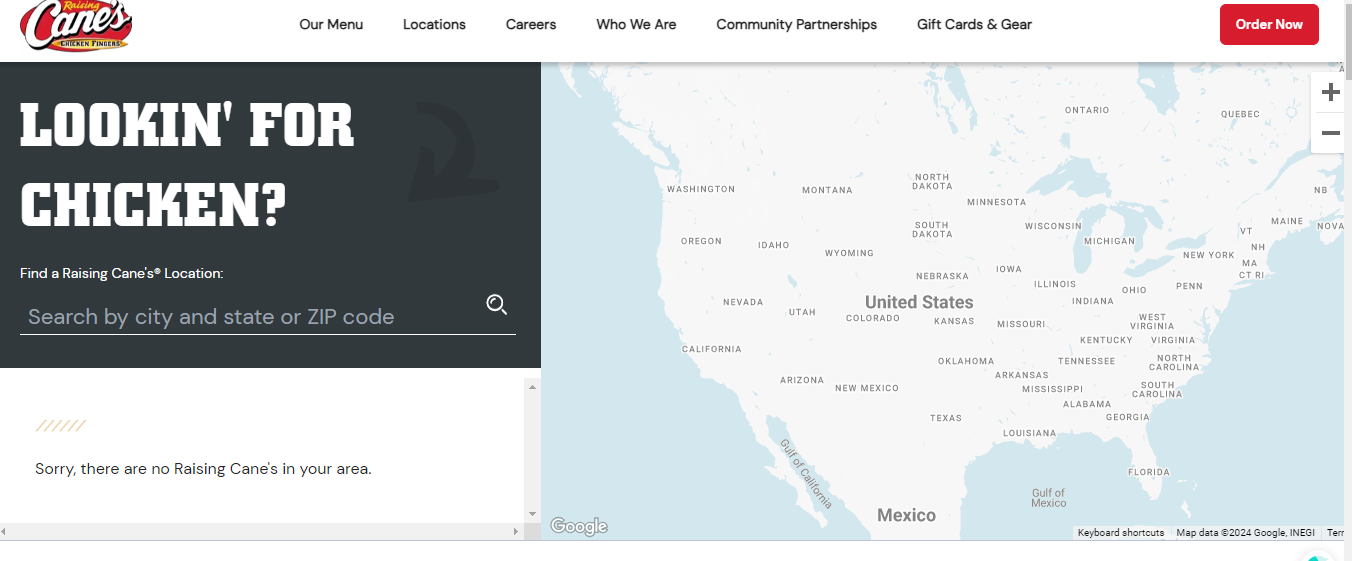The width and height of the screenshot is (1352, 561).
Task: Click the results panel scroll up arrow
Action: coord(532,386)
